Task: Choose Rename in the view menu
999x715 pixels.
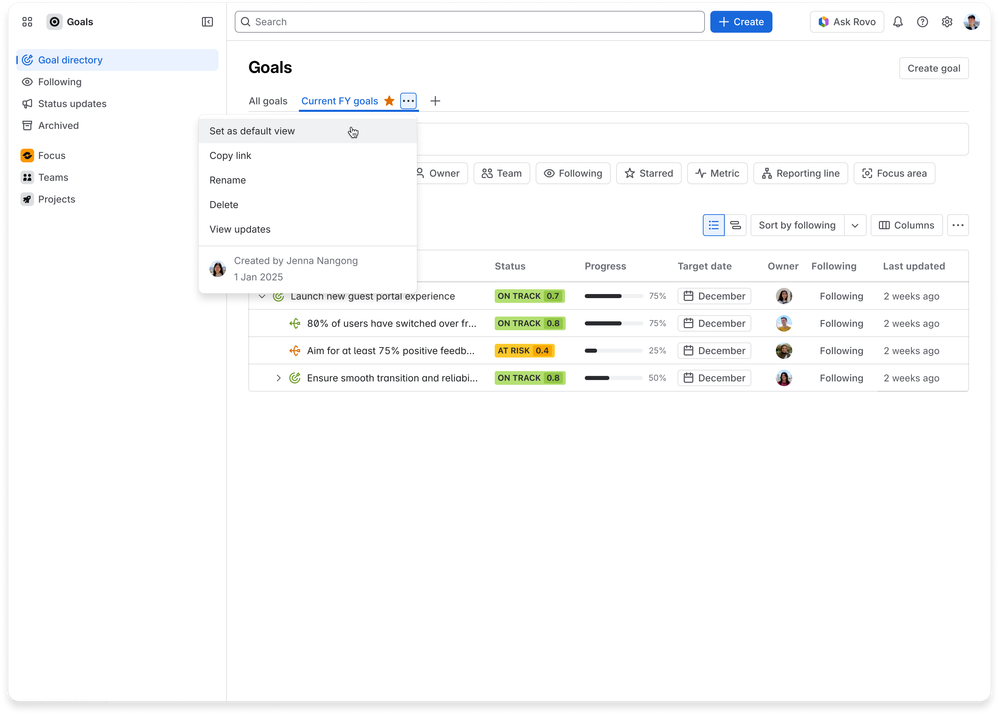Action: (308, 180)
